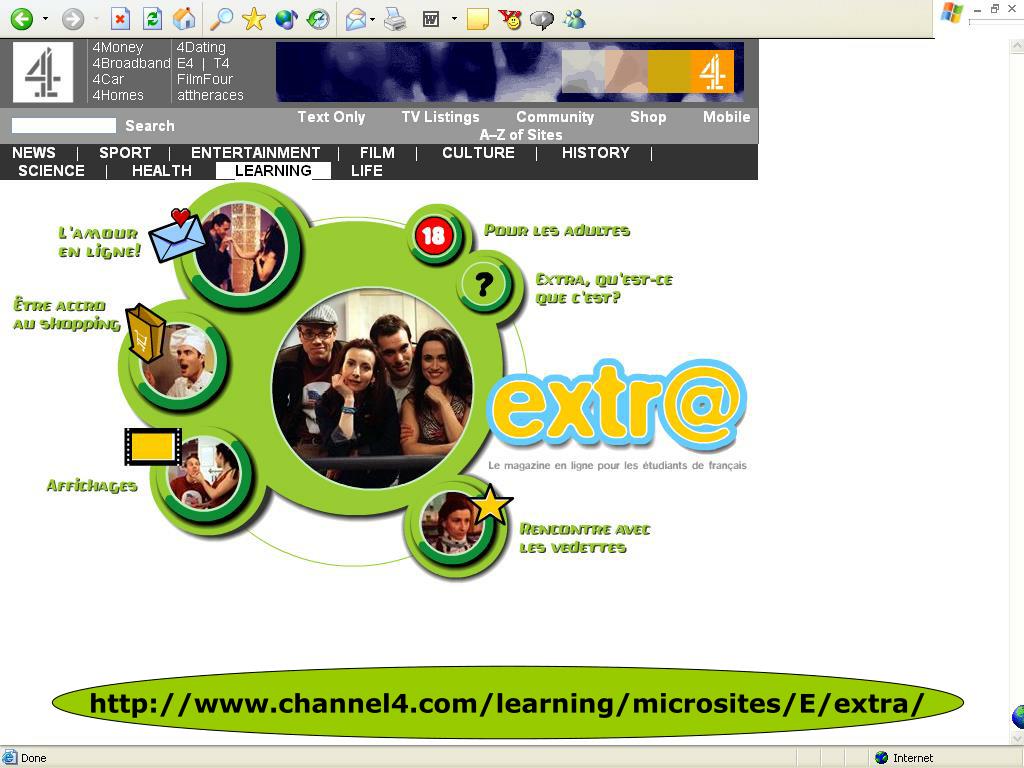
Task: Open the Pour les adultes link
Action: [557, 230]
